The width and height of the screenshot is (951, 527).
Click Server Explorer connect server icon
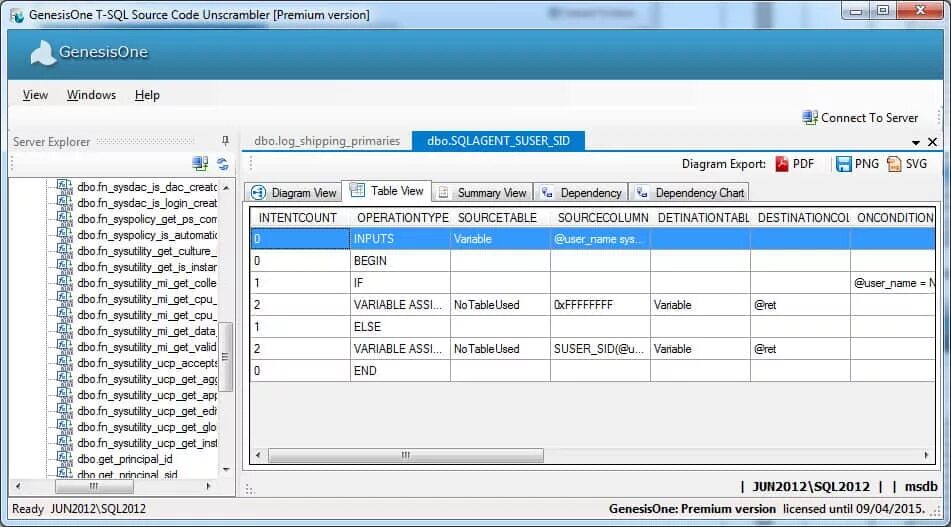point(200,163)
